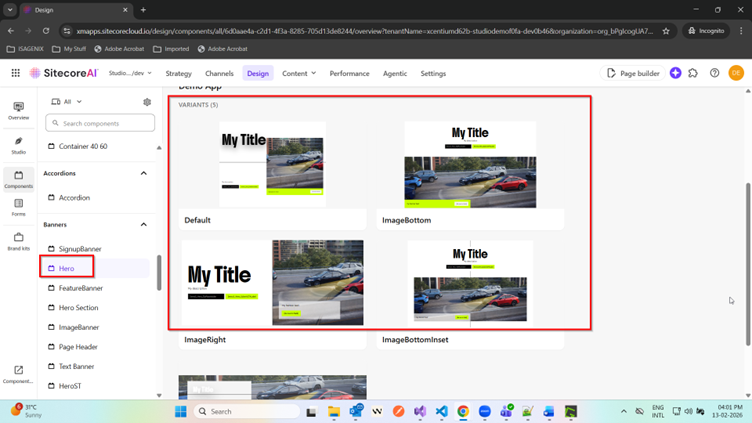The width and height of the screenshot is (752, 423).
Task: Open the Forms sidebar icon
Action: tap(18, 208)
